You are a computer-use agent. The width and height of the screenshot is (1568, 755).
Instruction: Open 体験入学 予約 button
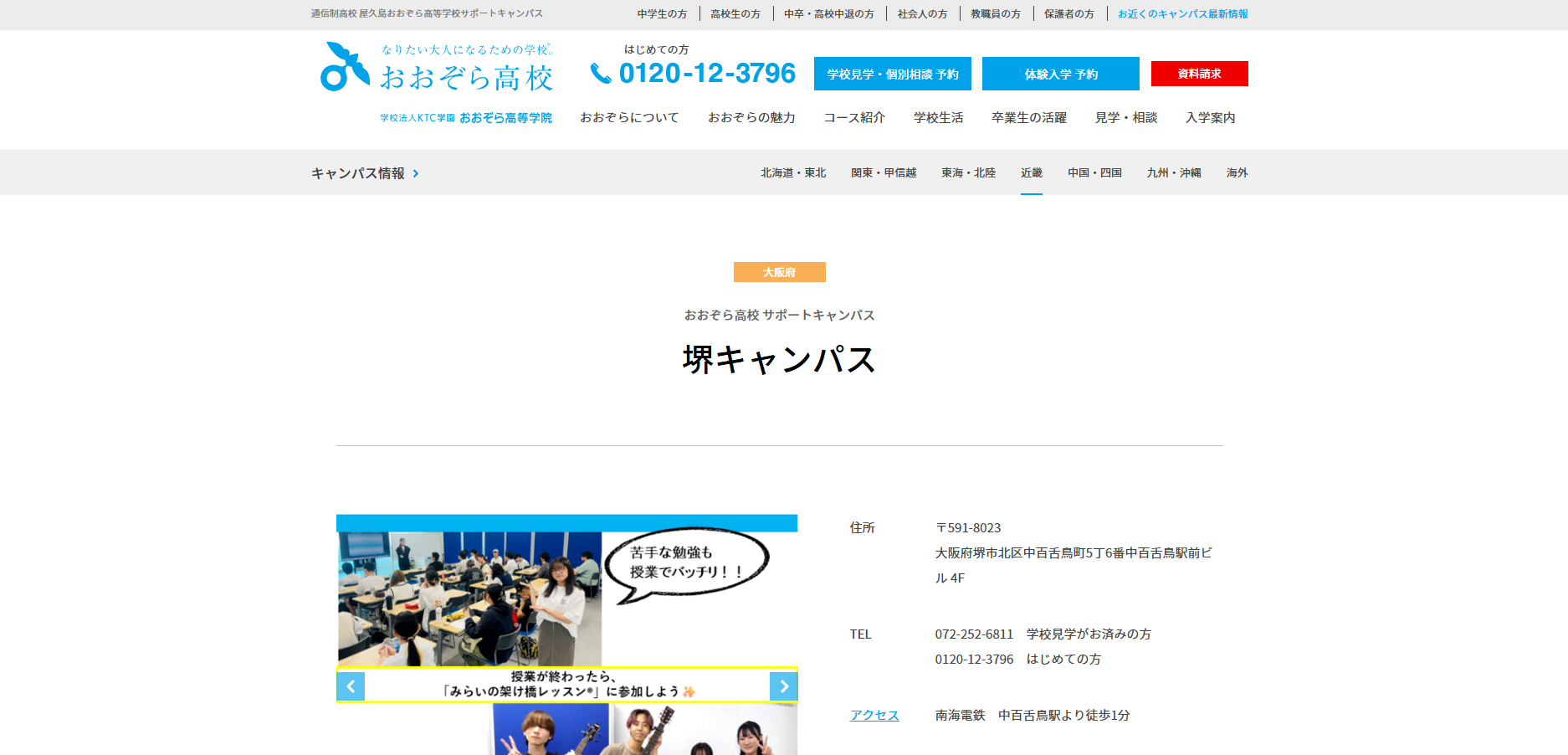pyautogui.click(x=1061, y=74)
